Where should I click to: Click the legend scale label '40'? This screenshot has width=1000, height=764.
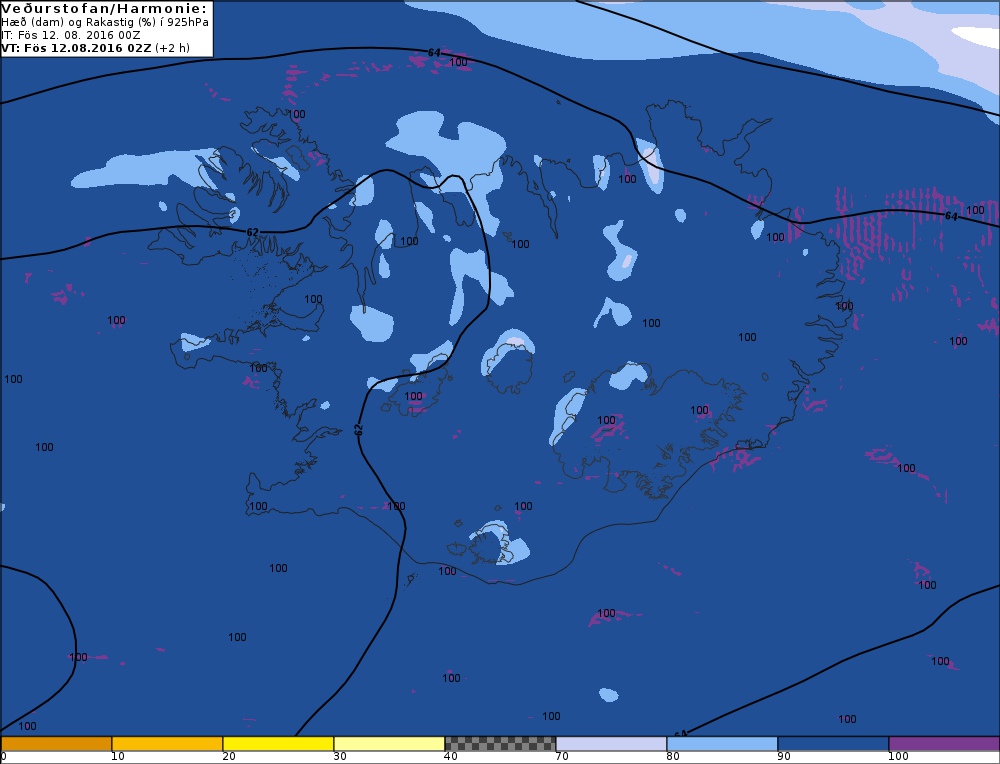click(450, 757)
